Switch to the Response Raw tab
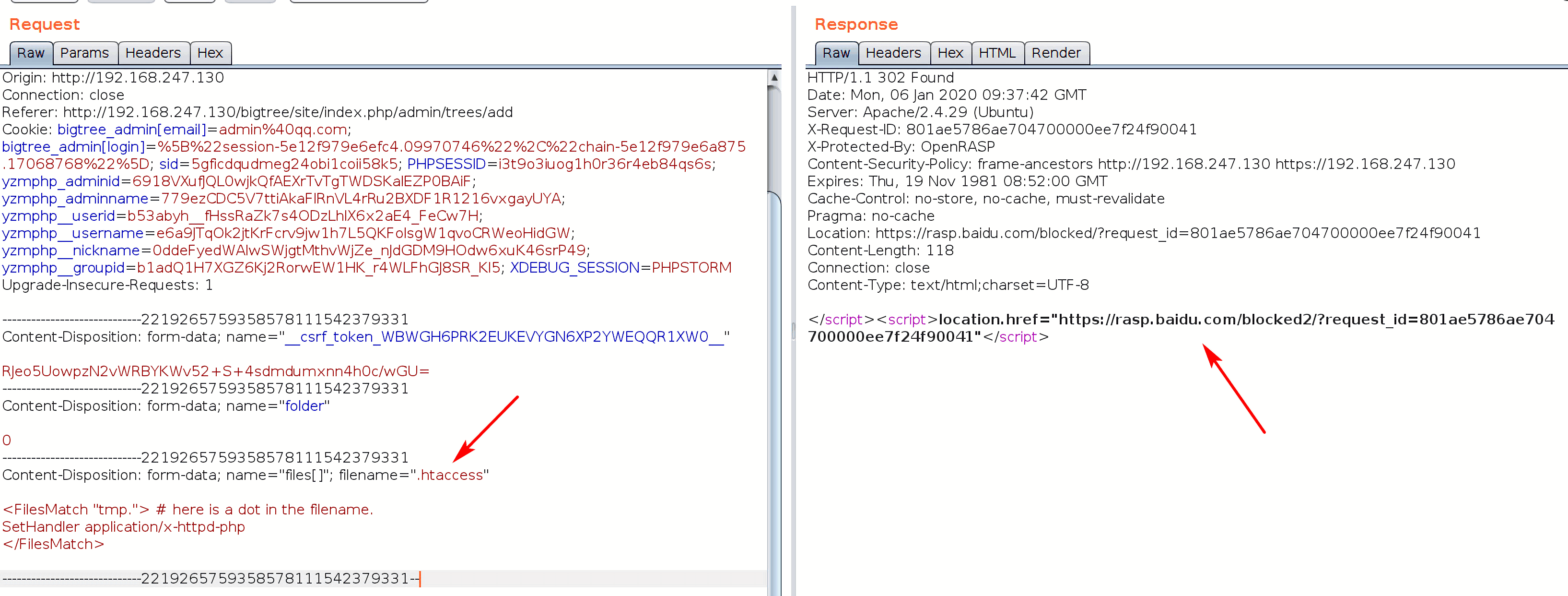 [x=836, y=53]
